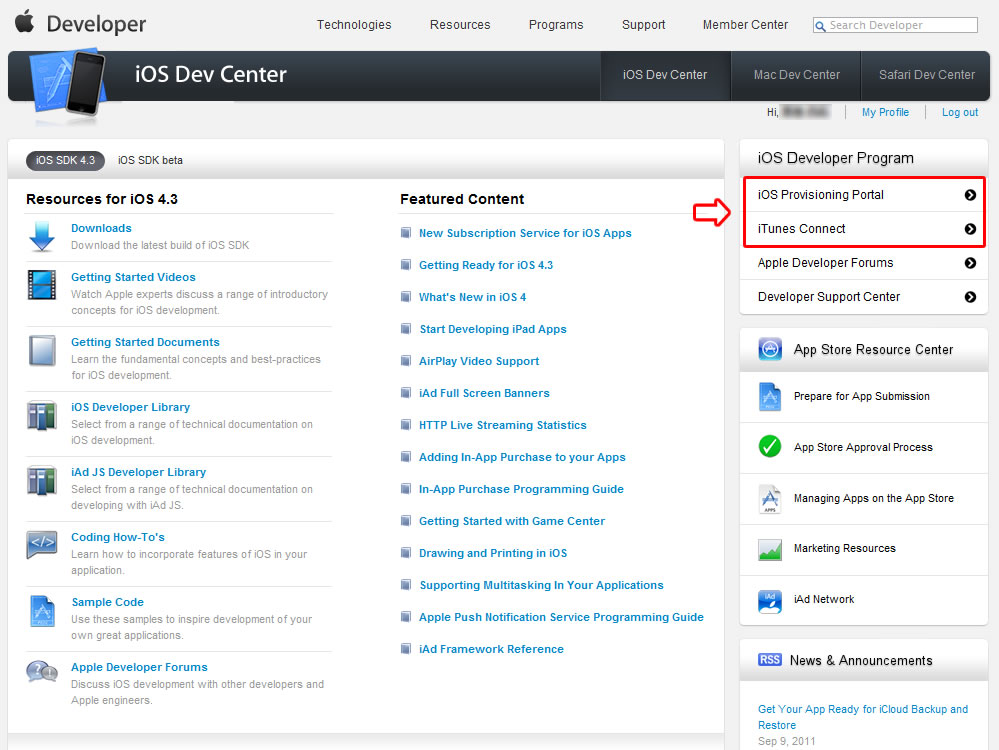This screenshot has width=999, height=750.
Task: Click bullet icon beside iAd Framework Reference
Action: (405, 649)
